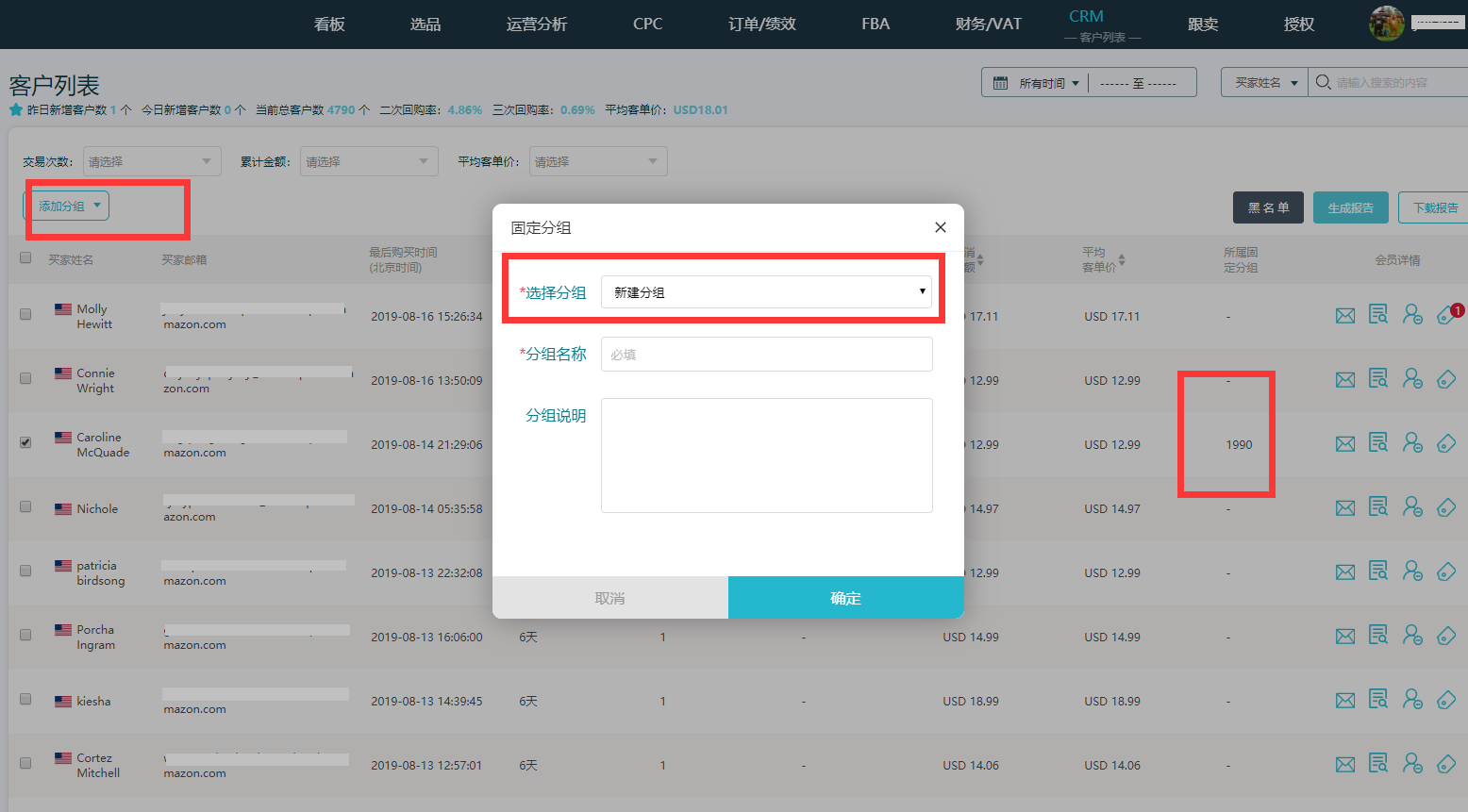Open the 交易次数 filter dropdown
1468x812 pixels.
click(x=151, y=160)
